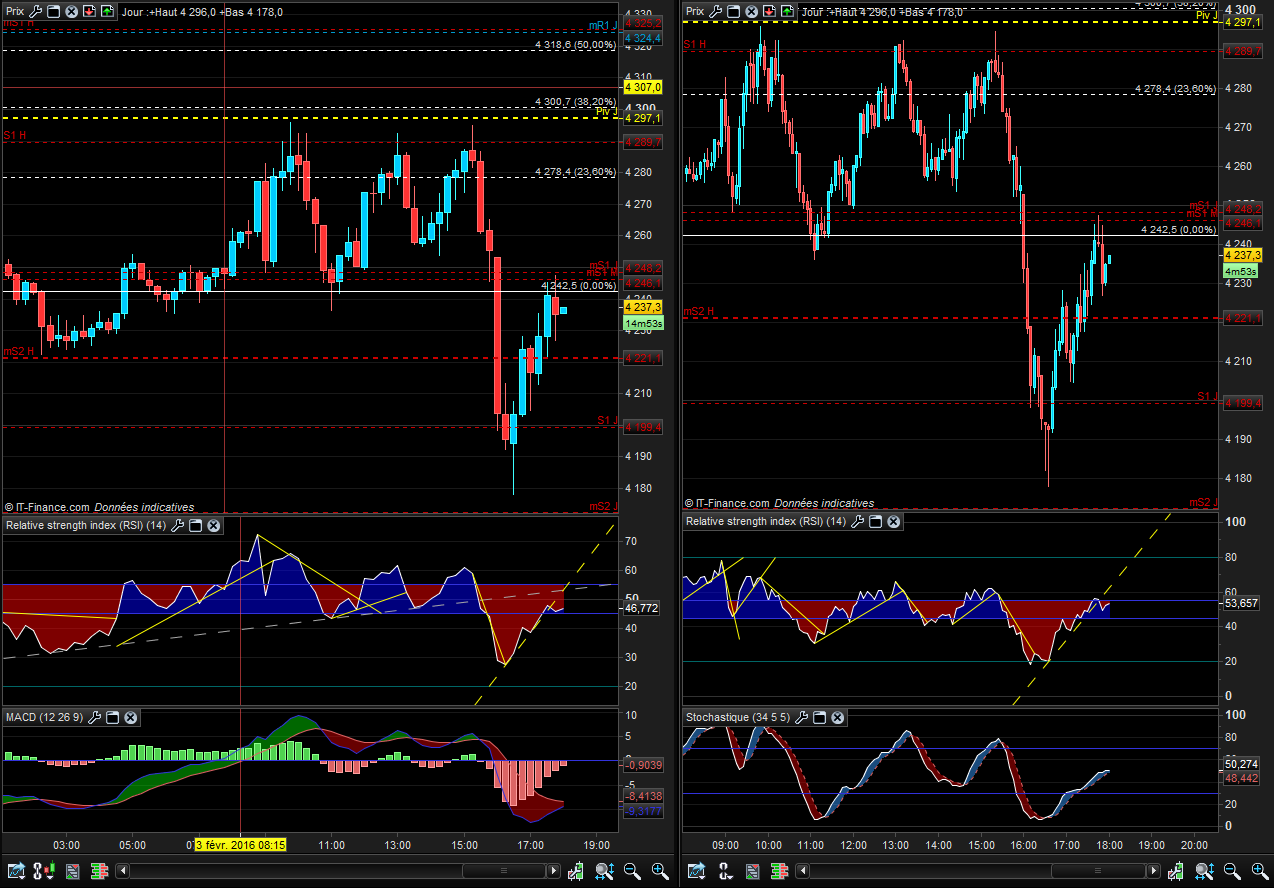Close the Prix panel in left chart

coord(71,12)
